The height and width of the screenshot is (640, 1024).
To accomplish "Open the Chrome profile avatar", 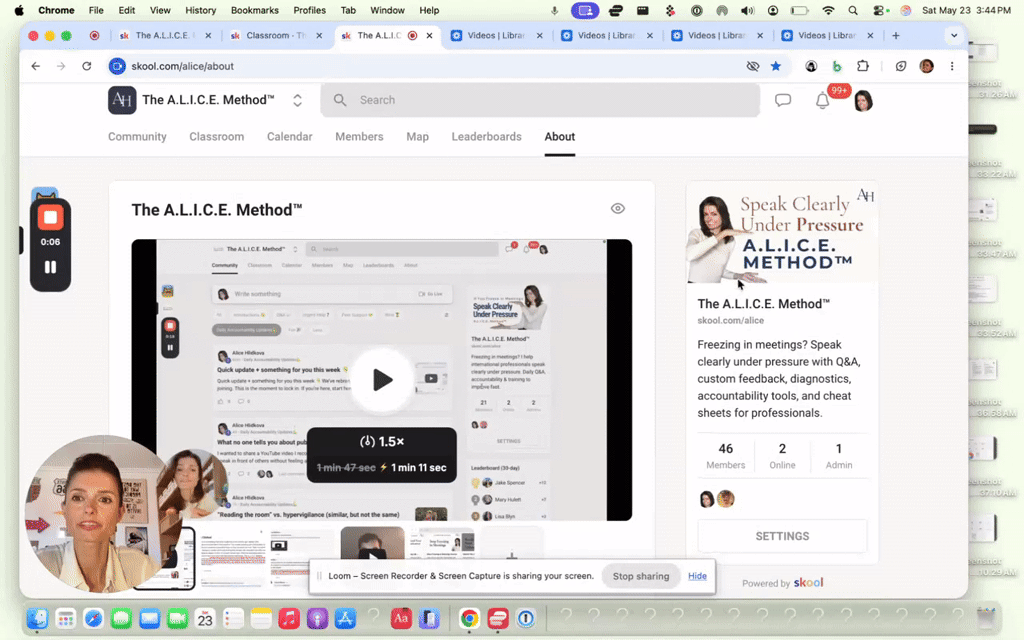I will coord(926,66).
